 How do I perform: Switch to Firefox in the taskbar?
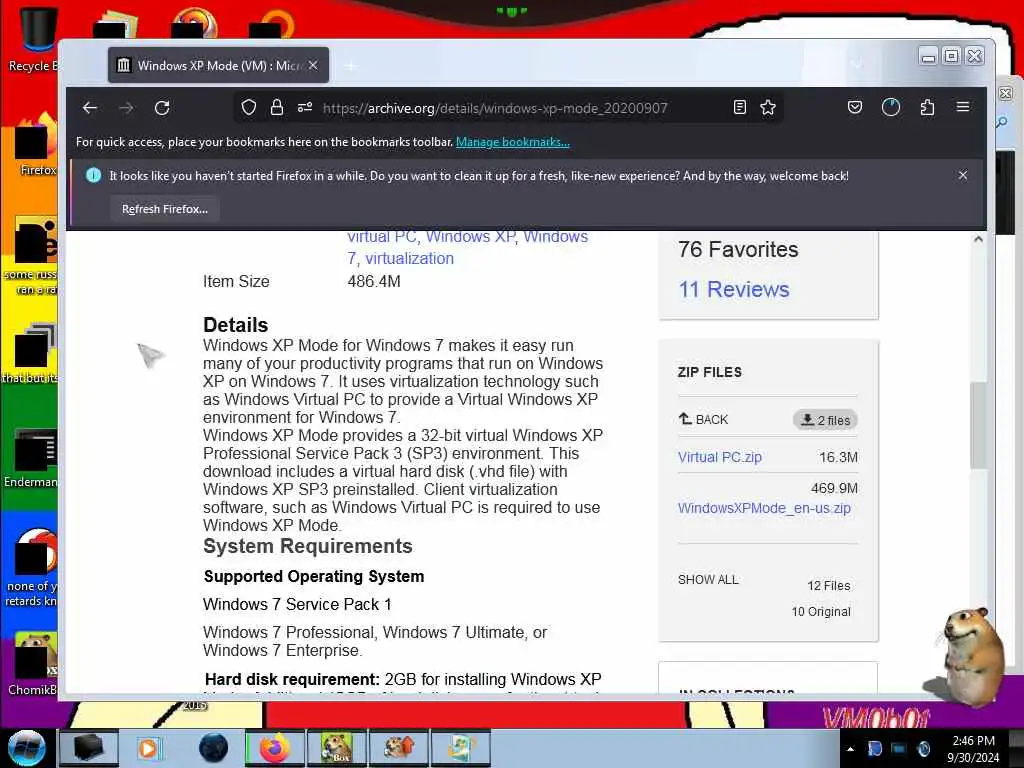coord(274,748)
